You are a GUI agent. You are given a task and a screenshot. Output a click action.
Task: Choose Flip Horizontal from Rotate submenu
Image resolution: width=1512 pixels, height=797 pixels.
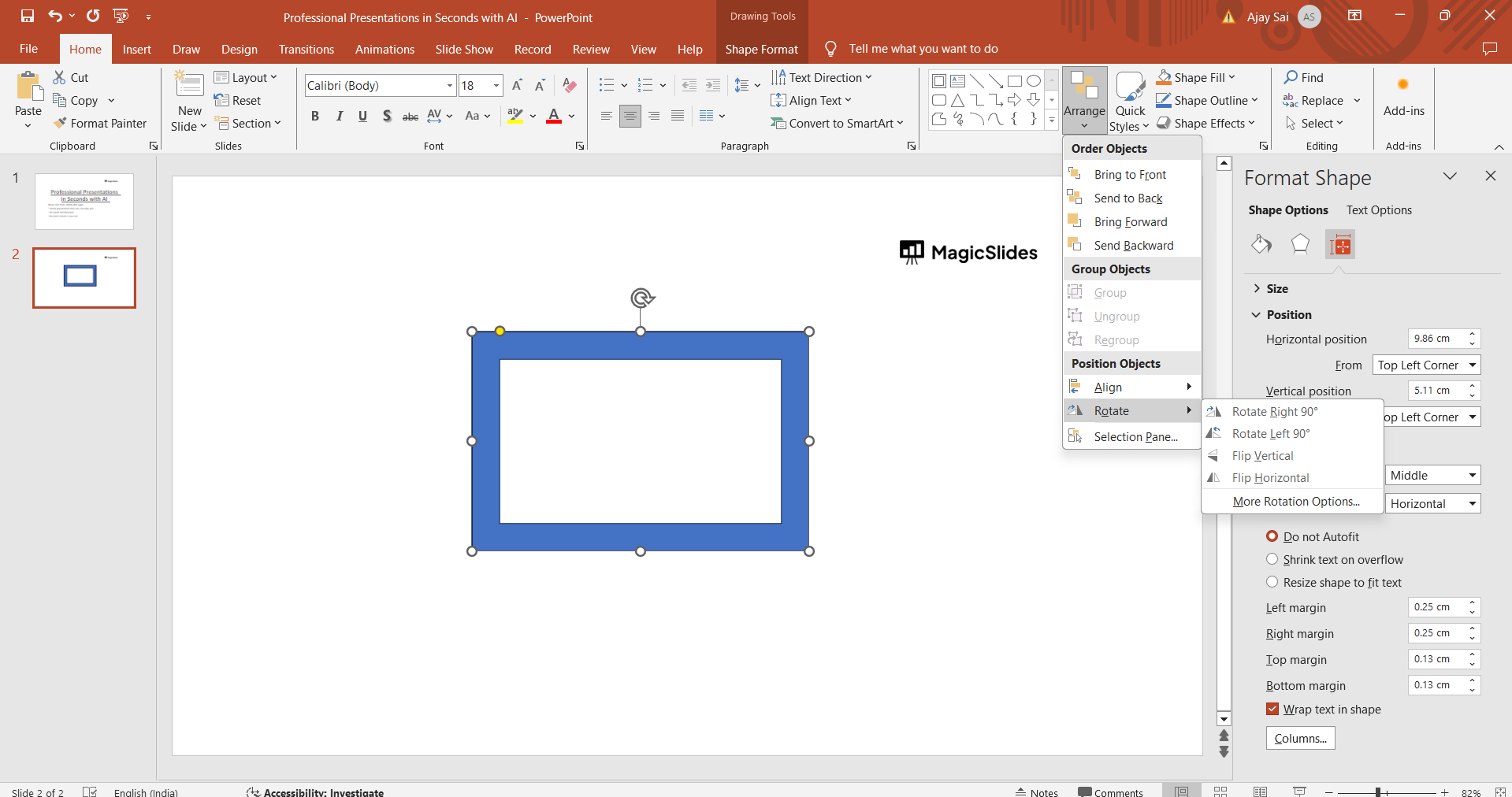coord(1270,478)
